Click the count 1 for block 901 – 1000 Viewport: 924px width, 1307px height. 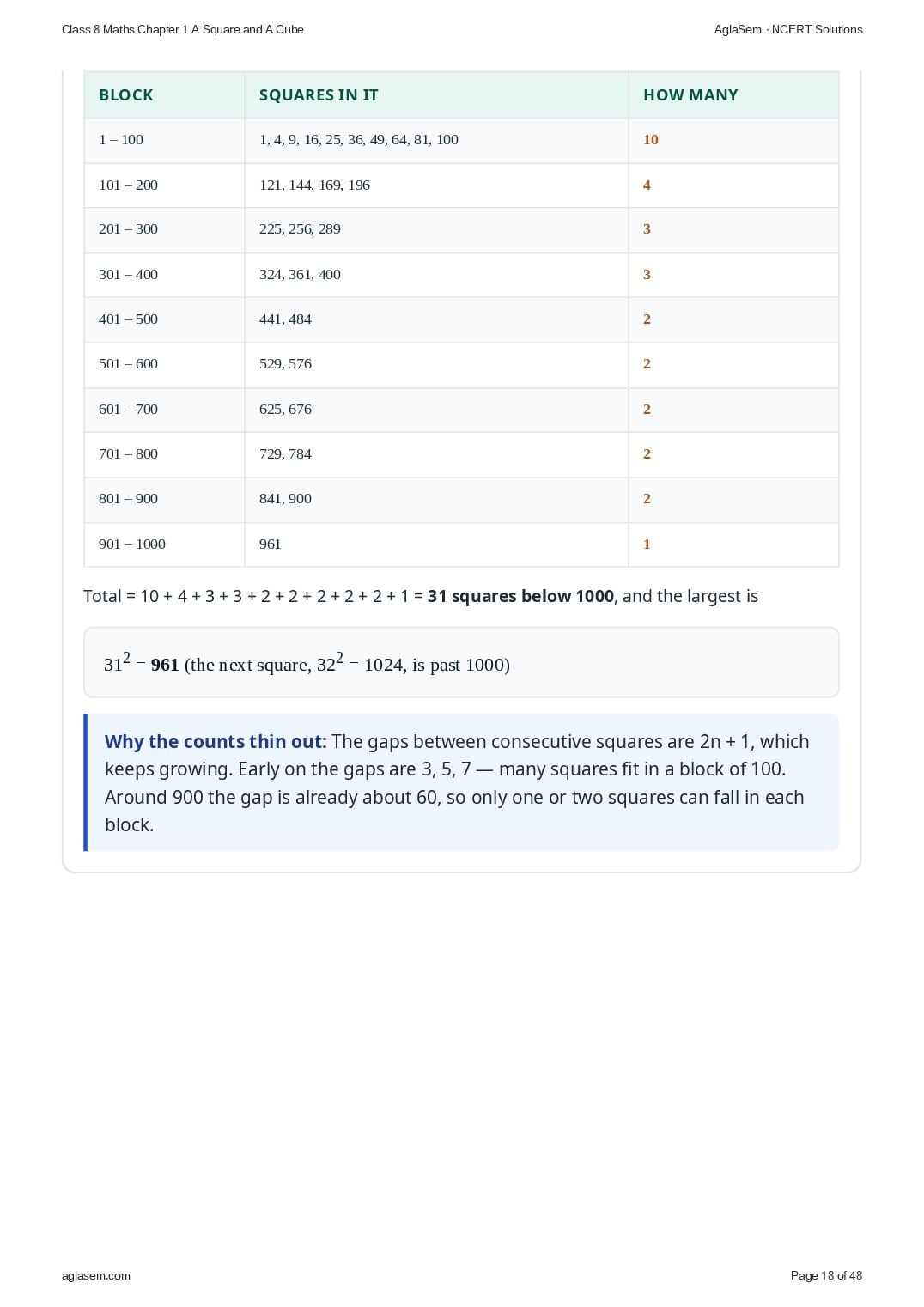coord(647,544)
